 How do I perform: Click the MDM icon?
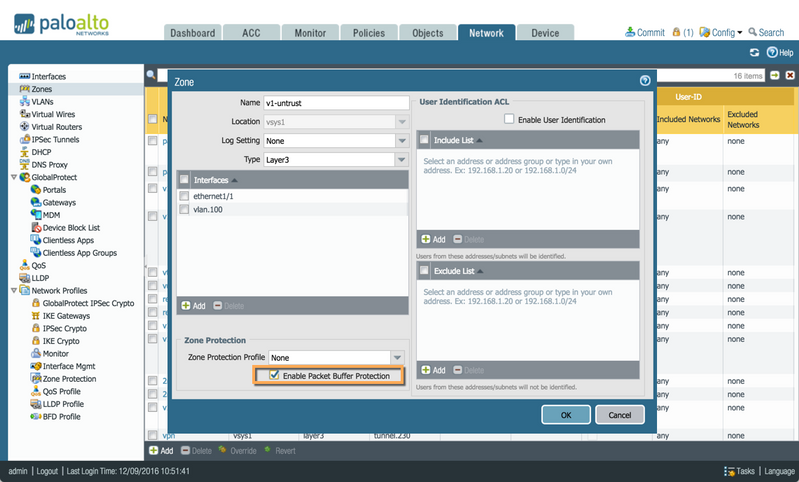[36, 215]
